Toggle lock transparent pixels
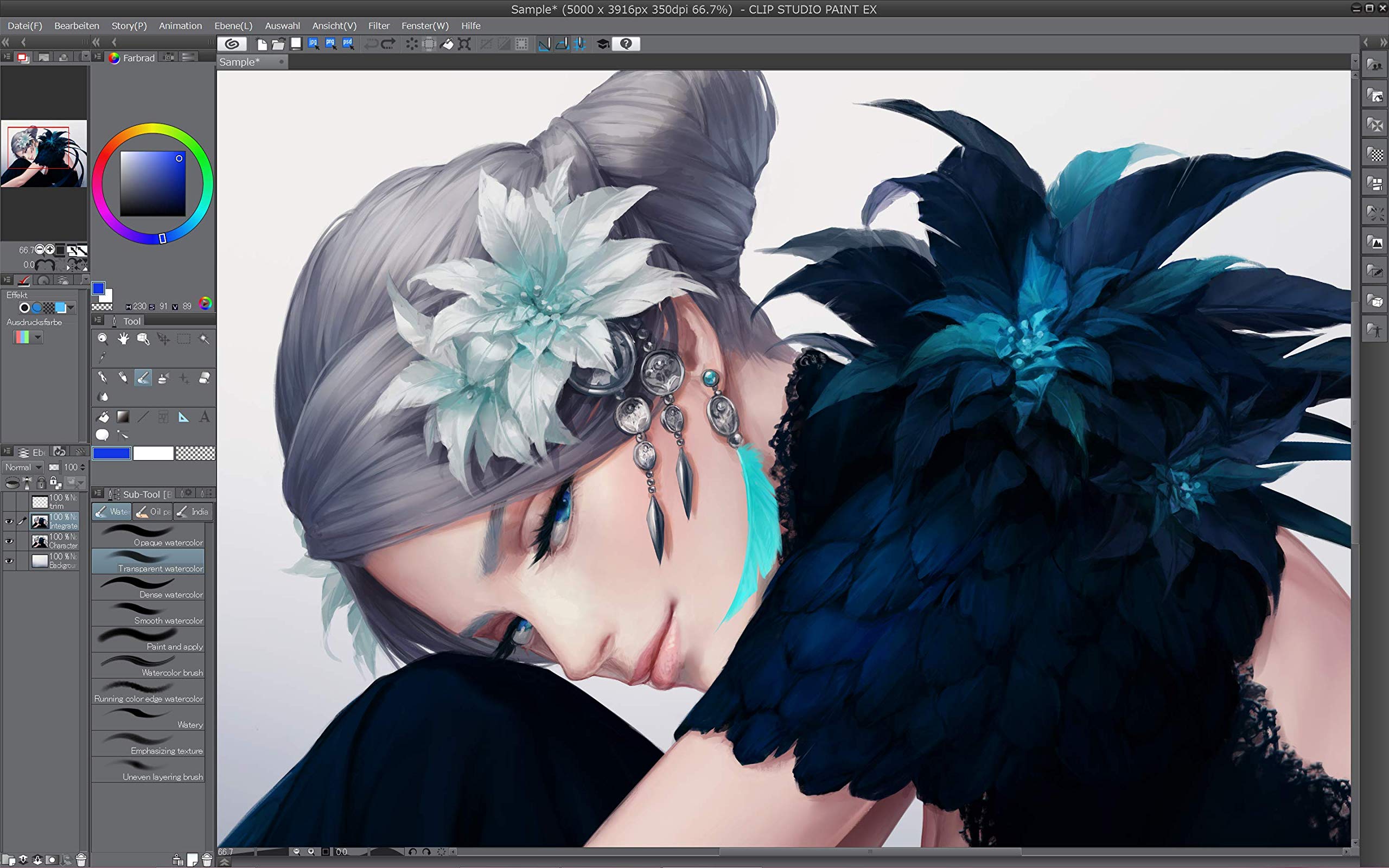Viewport: 1389px width, 868px height. coord(55,483)
